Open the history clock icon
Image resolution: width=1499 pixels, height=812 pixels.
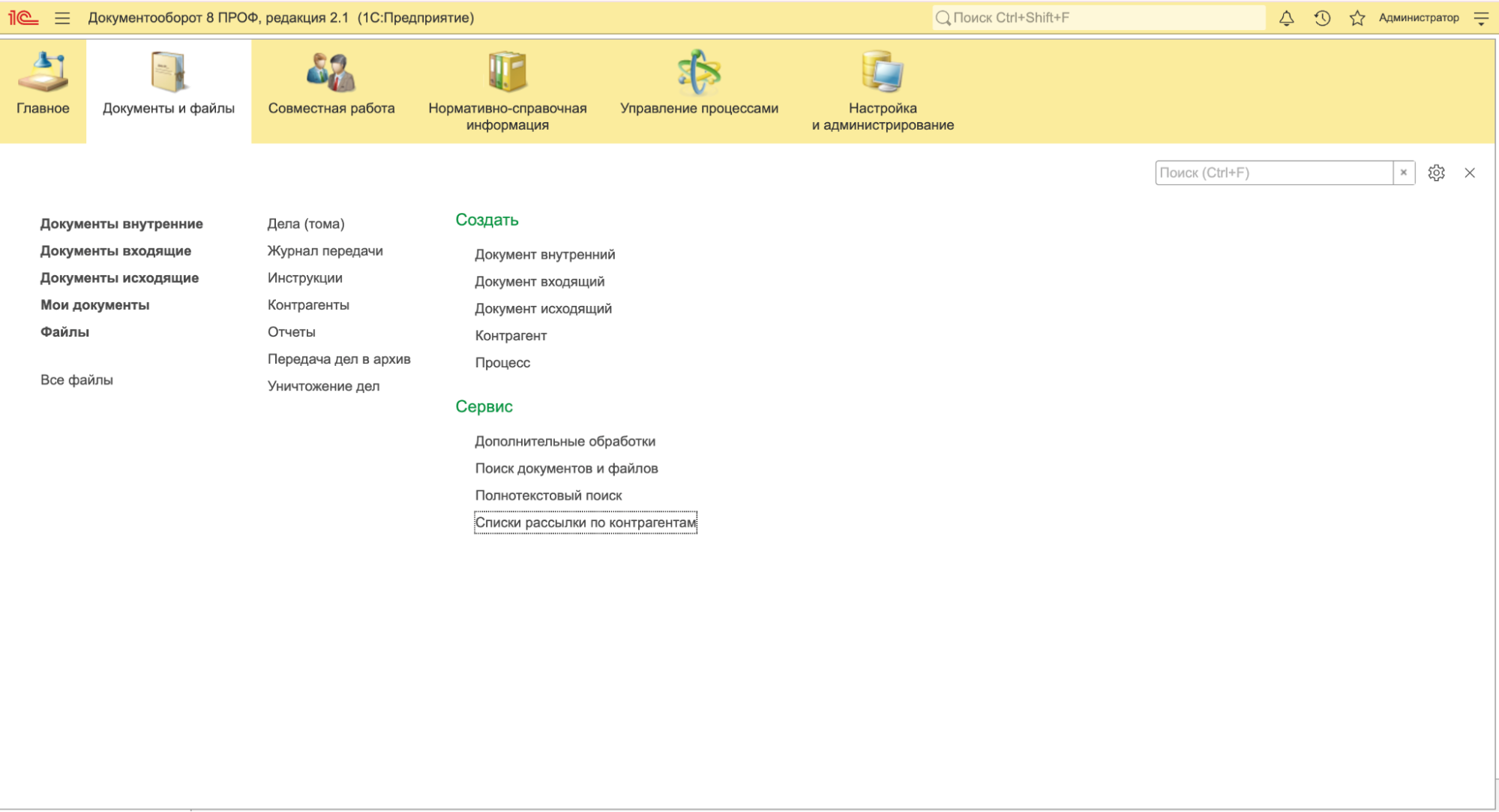[1322, 18]
